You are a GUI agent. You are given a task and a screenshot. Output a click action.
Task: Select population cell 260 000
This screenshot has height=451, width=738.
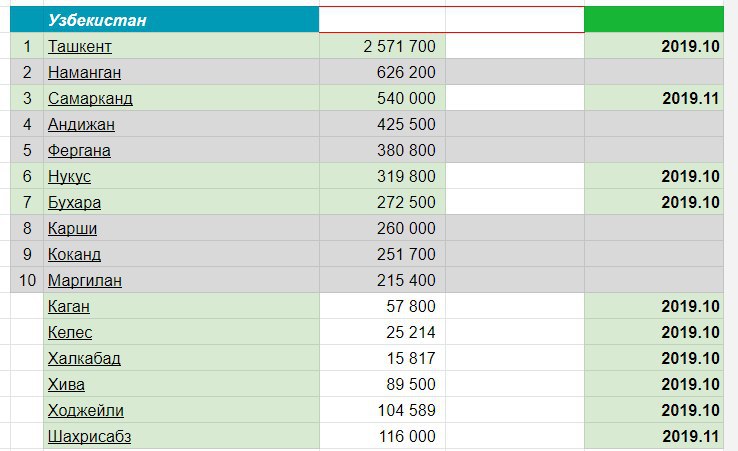click(382, 228)
